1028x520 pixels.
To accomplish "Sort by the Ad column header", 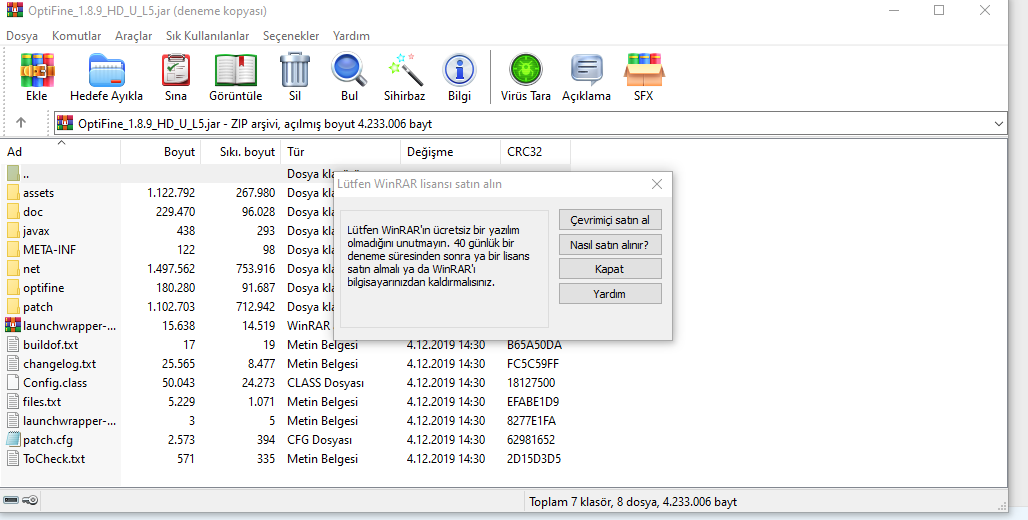I will (61, 151).
